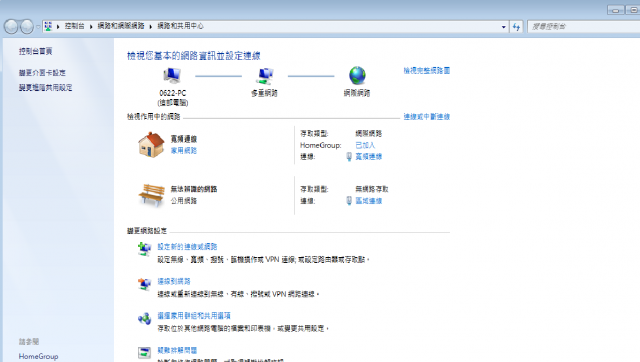The width and height of the screenshot is (640, 362).
Task: Refresh the address bar
Action: point(516,27)
